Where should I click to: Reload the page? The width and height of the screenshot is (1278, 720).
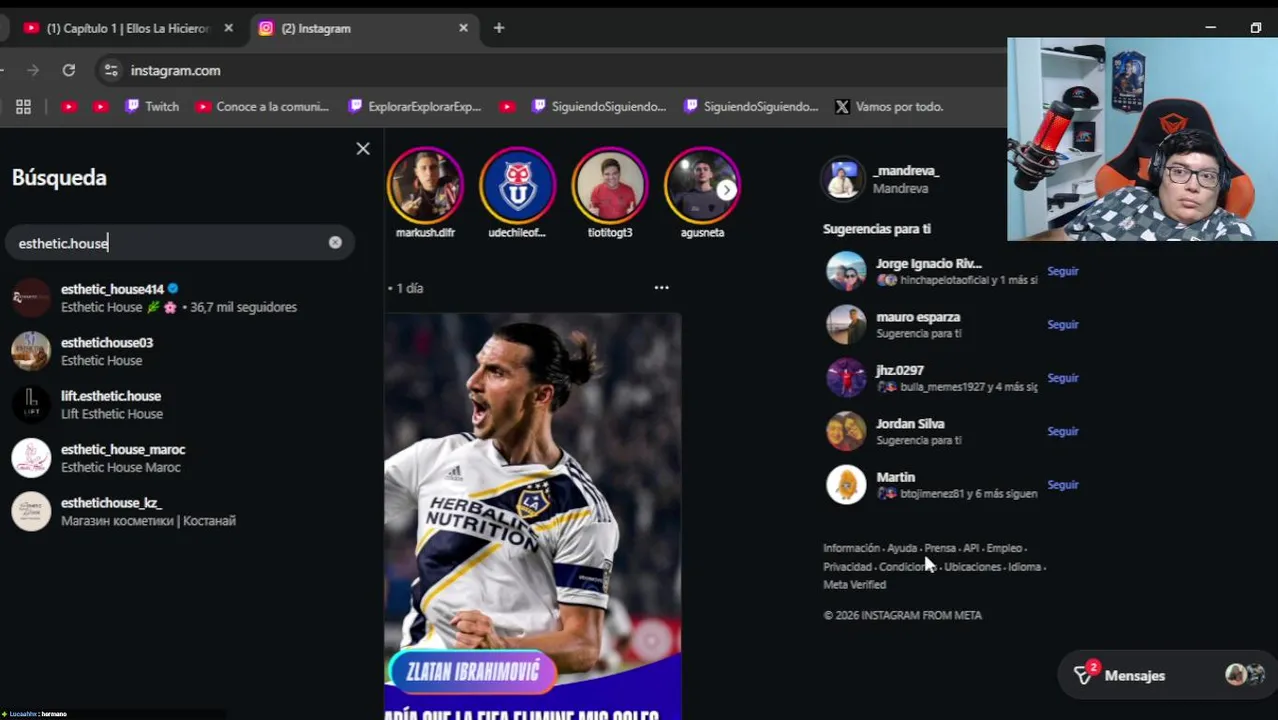pos(68,70)
